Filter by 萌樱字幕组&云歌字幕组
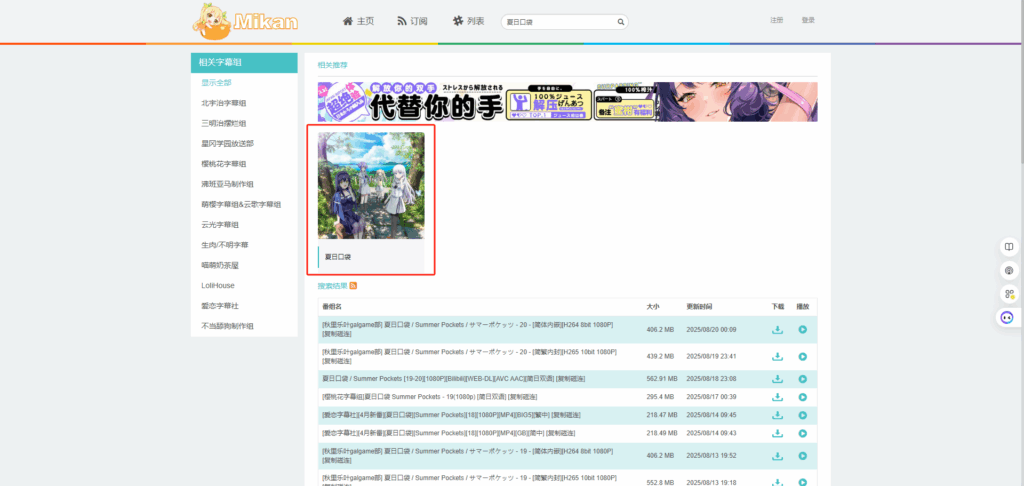This screenshot has width=1024, height=486. point(241,204)
